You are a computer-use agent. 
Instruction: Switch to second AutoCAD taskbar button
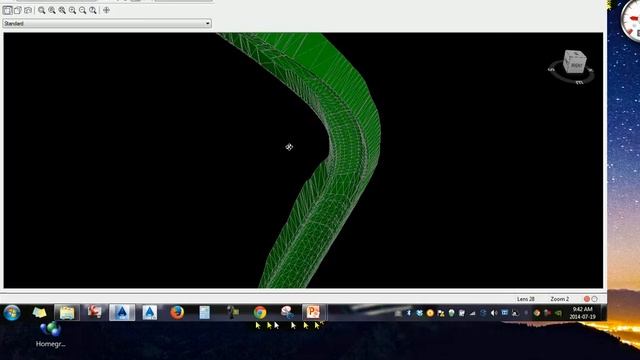point(149,313)
